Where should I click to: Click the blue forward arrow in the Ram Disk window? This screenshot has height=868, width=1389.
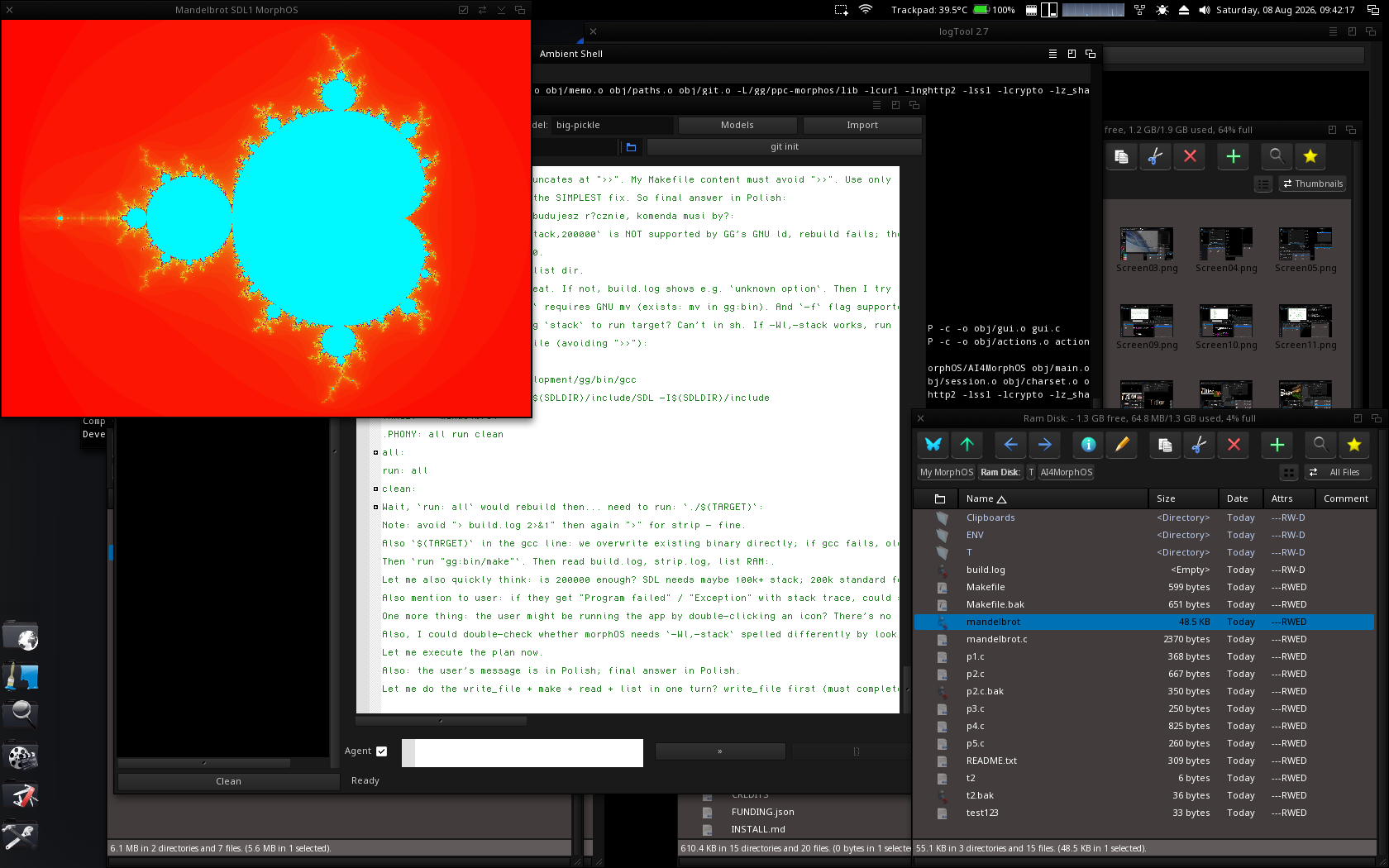(x=1045, y=445)
